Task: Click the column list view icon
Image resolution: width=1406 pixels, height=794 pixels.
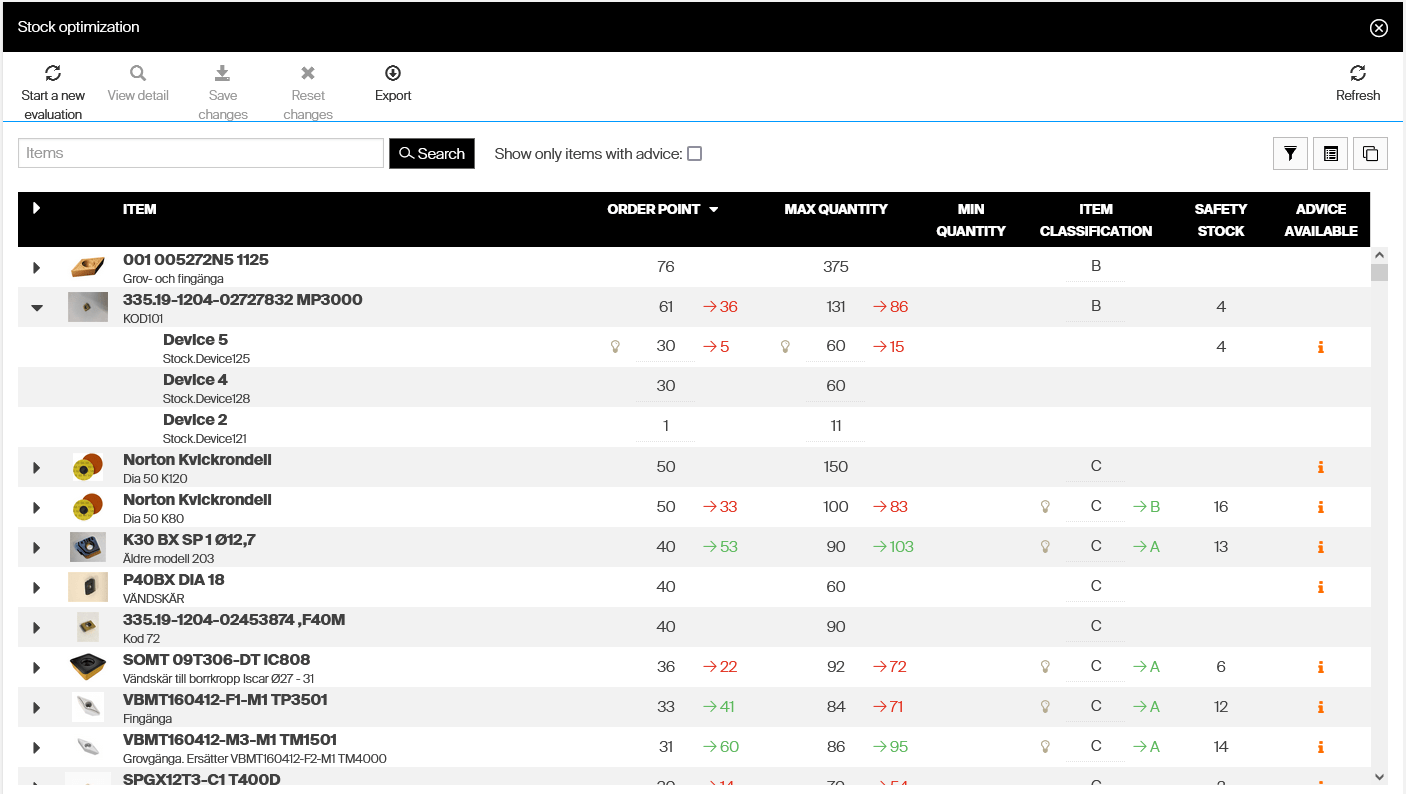Action: (x=1330, y=154)
